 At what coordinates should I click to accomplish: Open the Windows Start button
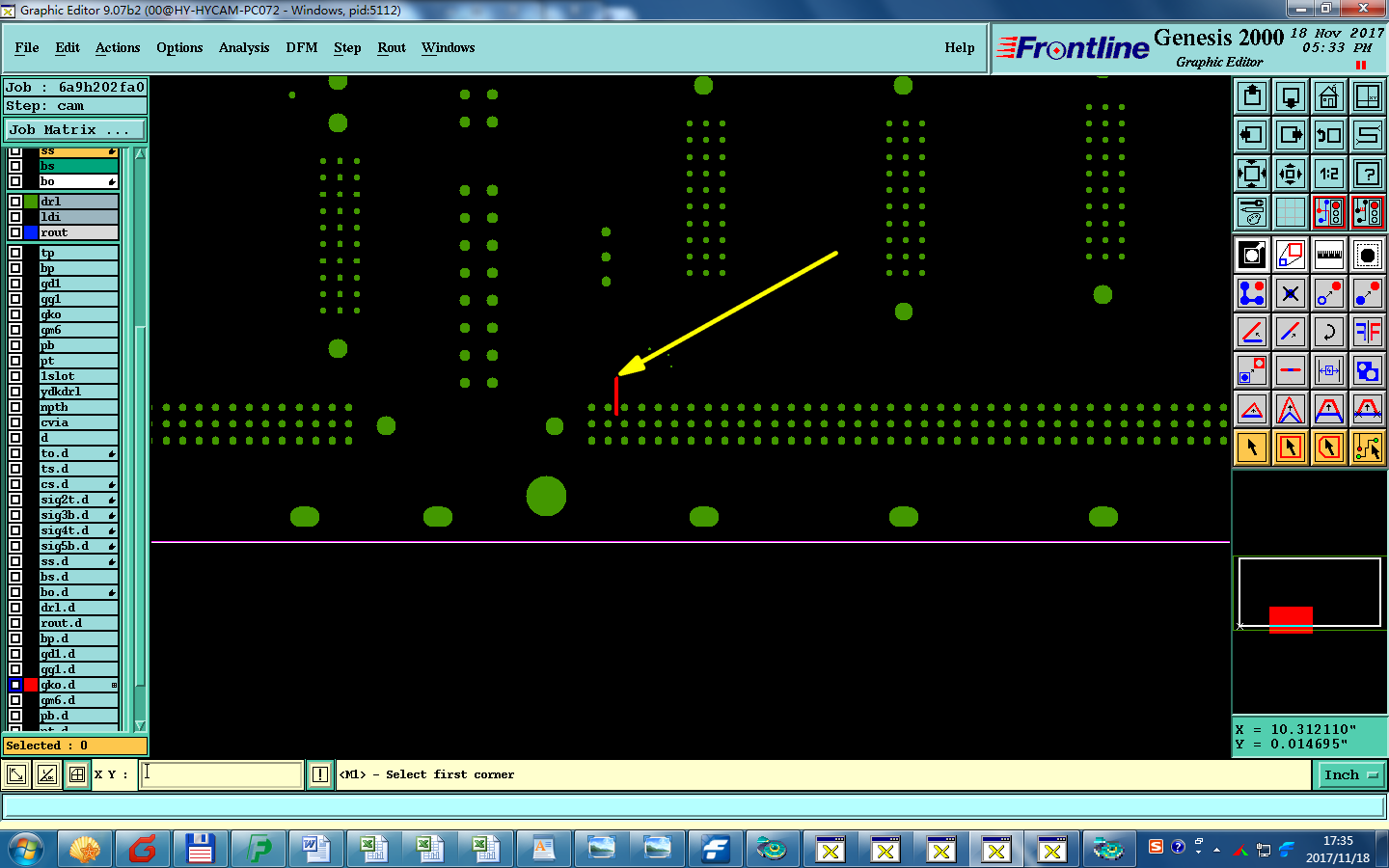[25, 850]
